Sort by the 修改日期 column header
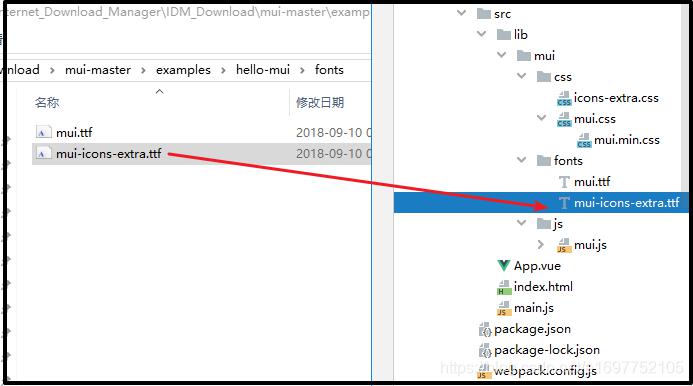Image resolution: width=693 pixels, height=386 pixels. 320,103
